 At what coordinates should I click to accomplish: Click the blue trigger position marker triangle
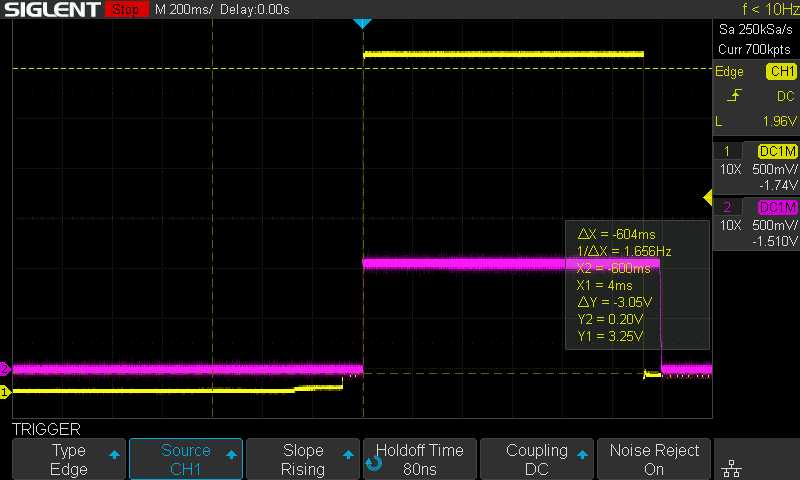tap(363, 23)
